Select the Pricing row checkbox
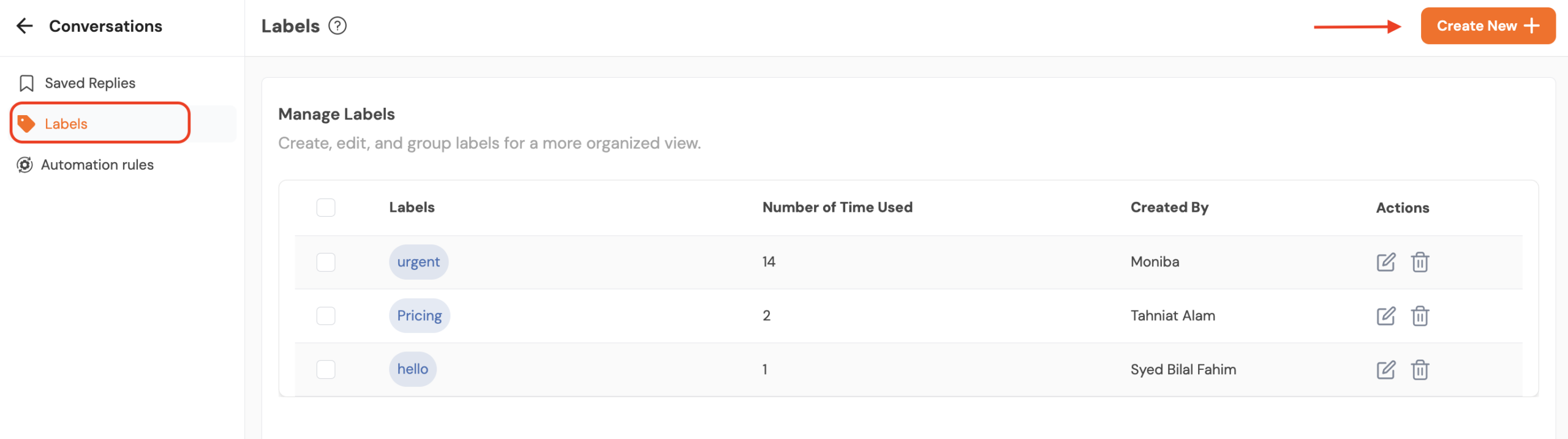 tap(326, 316)
